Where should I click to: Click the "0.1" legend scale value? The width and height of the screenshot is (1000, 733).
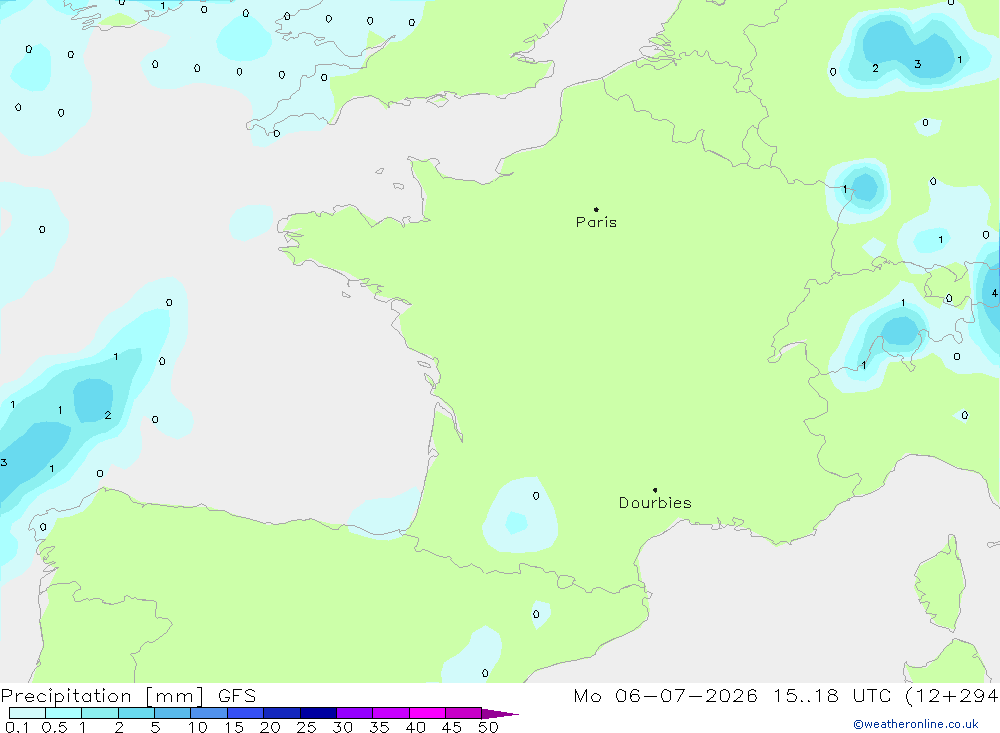coord(17,727)
